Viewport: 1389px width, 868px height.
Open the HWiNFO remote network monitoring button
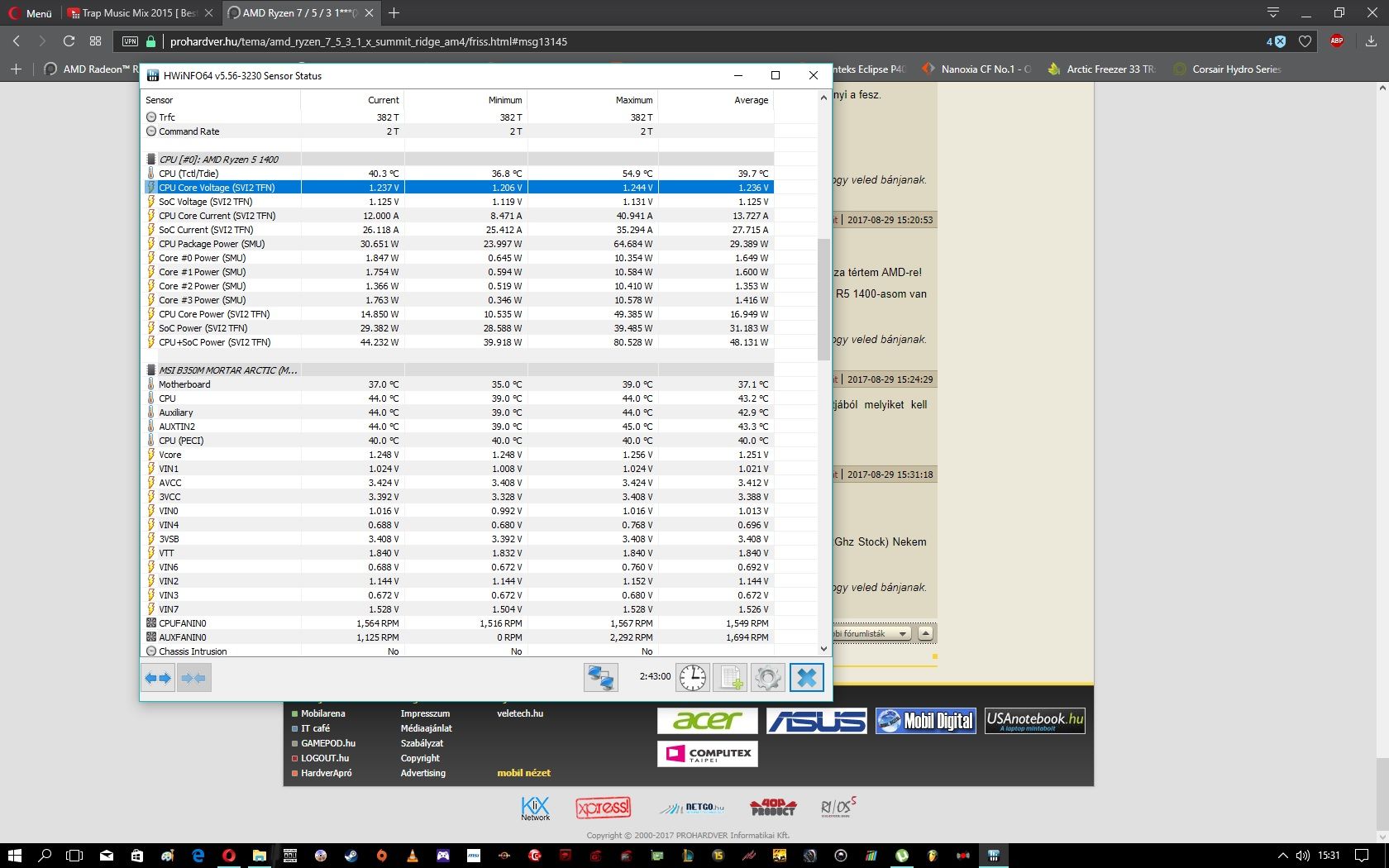pyautogui.click(x=600, y=678)
